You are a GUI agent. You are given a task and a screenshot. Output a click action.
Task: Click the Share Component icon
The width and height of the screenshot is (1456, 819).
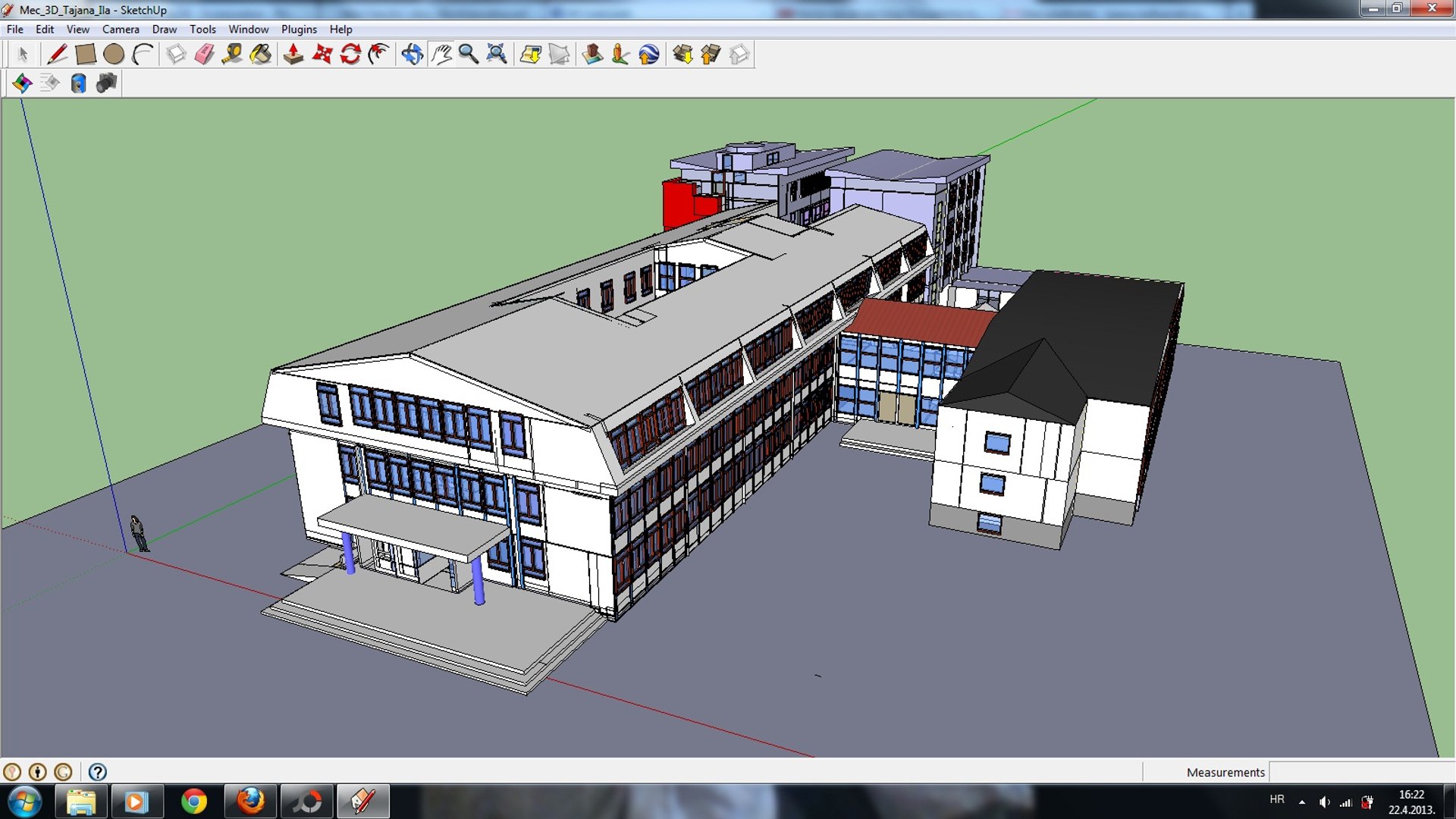[x=739, y=55]
